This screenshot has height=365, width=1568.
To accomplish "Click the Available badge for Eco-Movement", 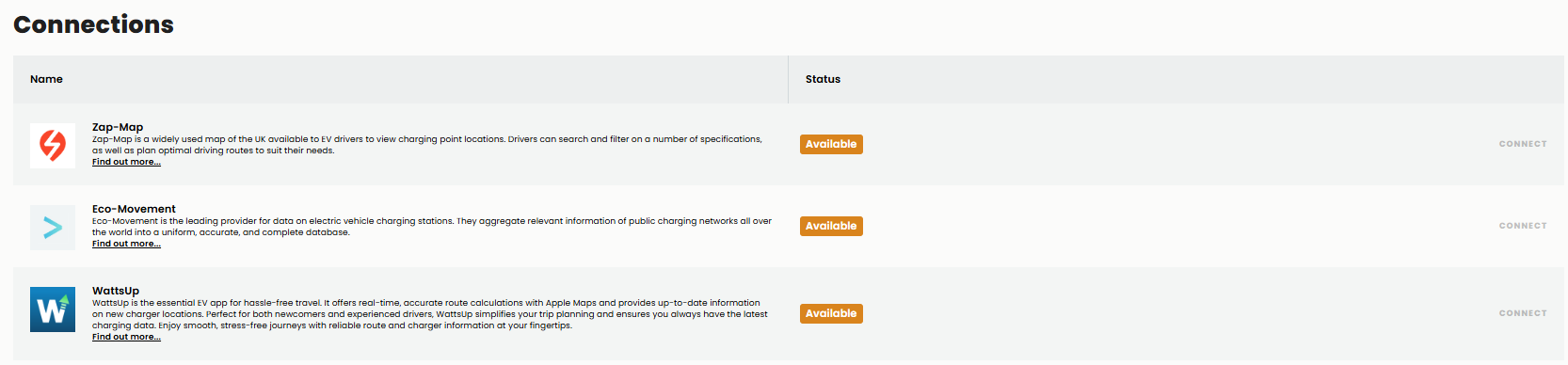I will 831,226.
